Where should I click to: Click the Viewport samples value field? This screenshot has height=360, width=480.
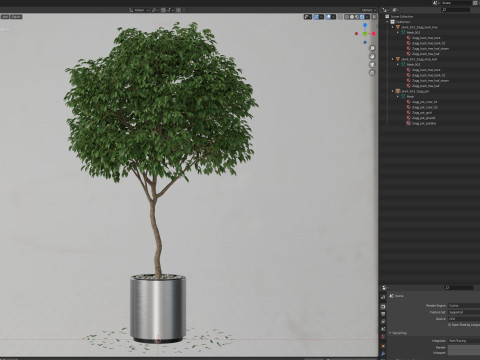pyautogui.click(x=464, y=353)
